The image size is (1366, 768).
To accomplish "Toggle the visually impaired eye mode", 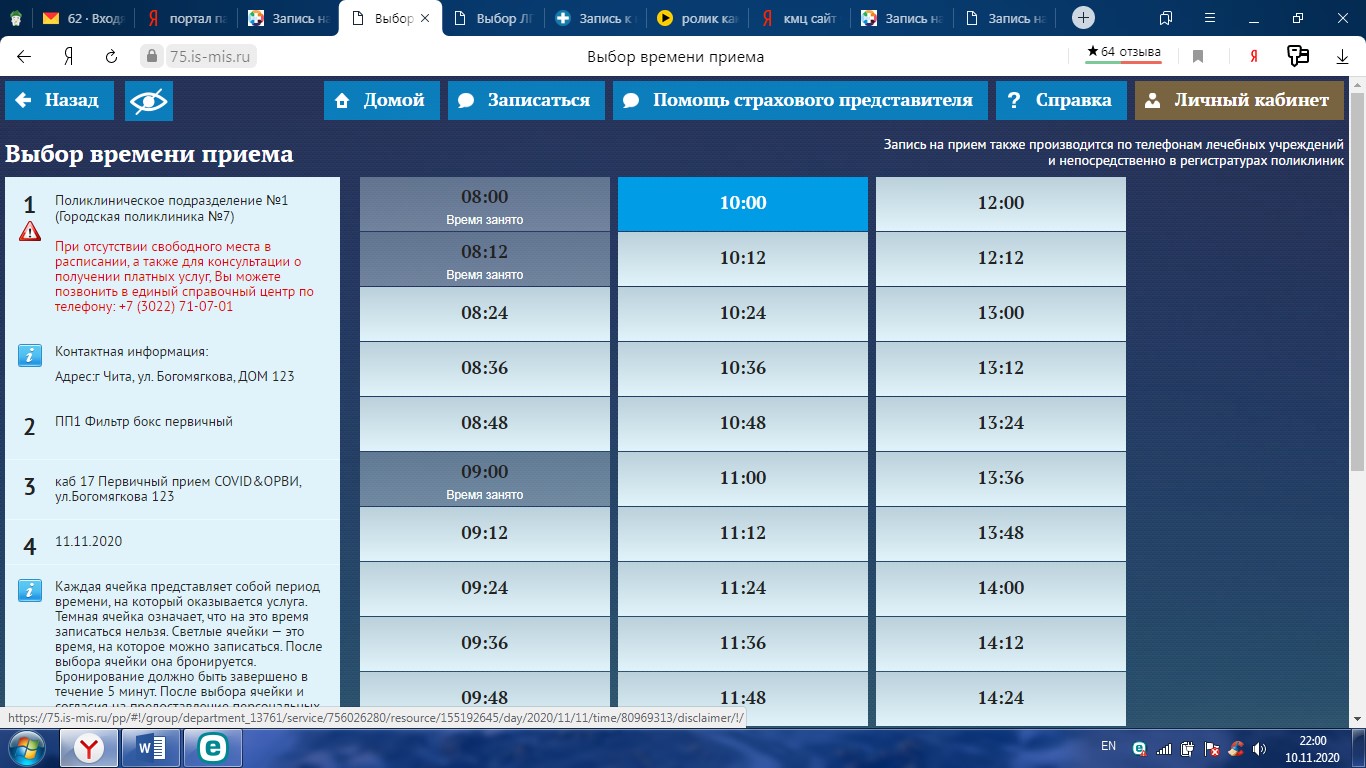I will [149, 100].
